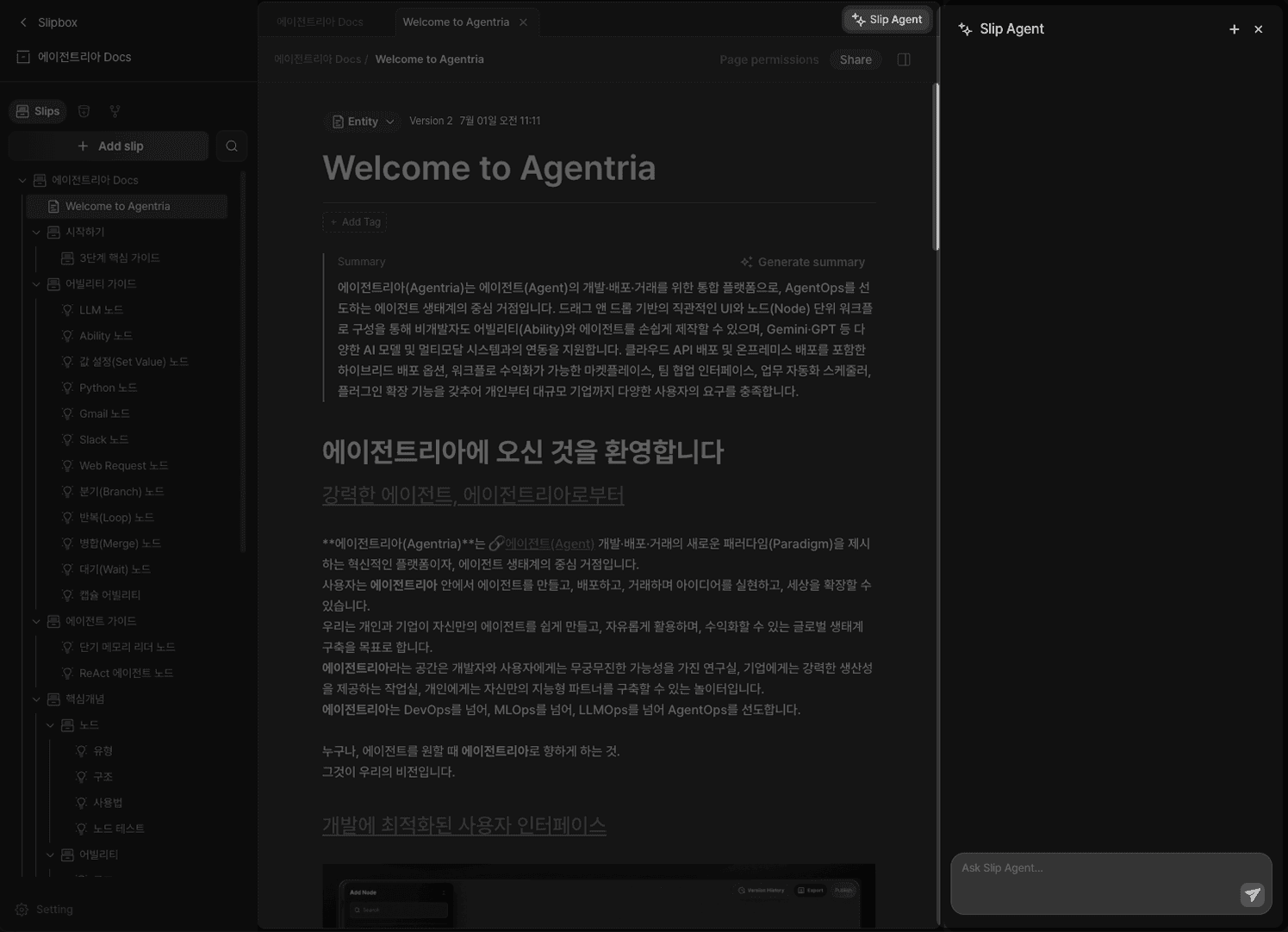This screenshot has height=932, width=1288.
Task: Select the 대기(Wait) 노드 slip
Action: 115,569
